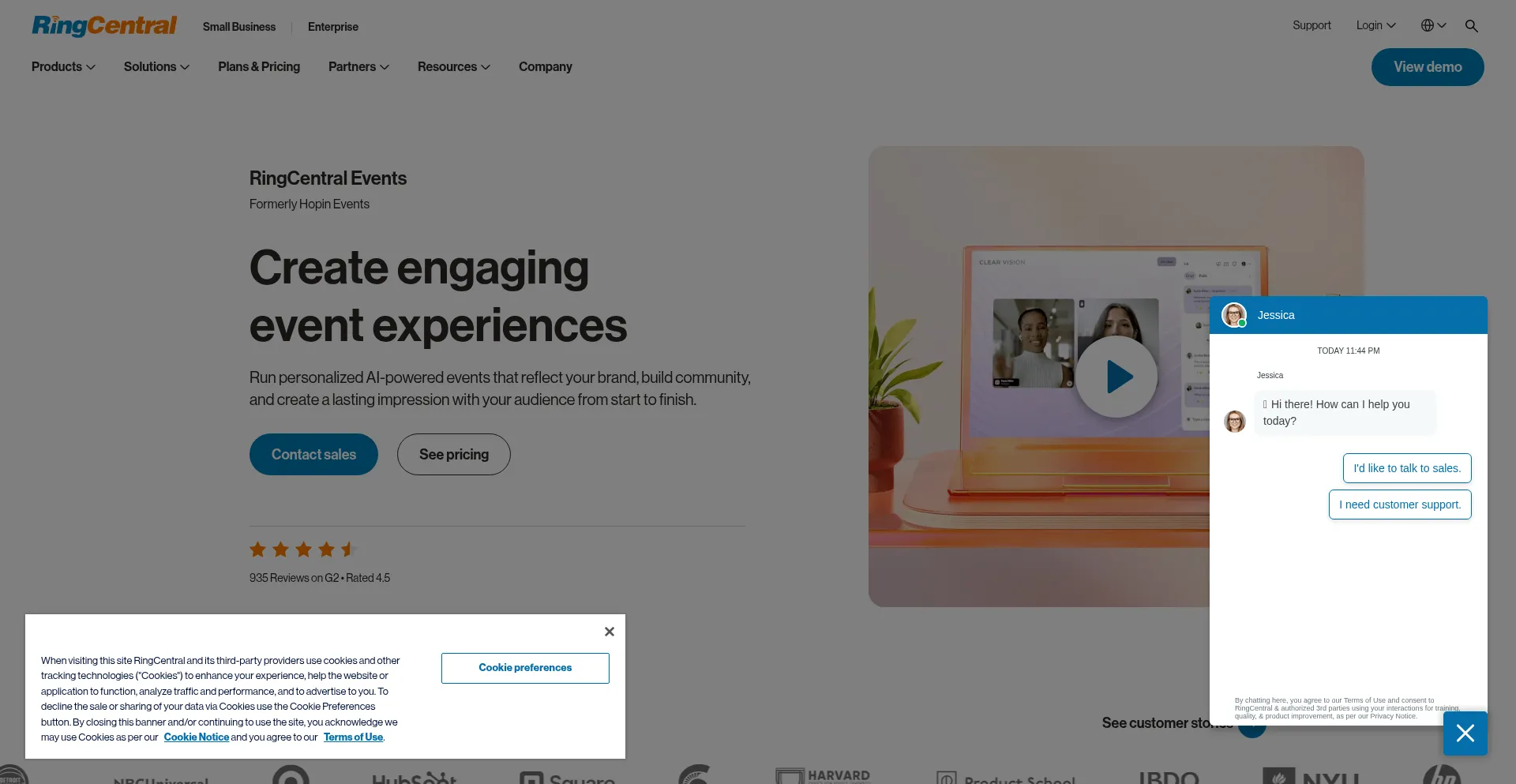Play the events promo video

coord(1116,377)
